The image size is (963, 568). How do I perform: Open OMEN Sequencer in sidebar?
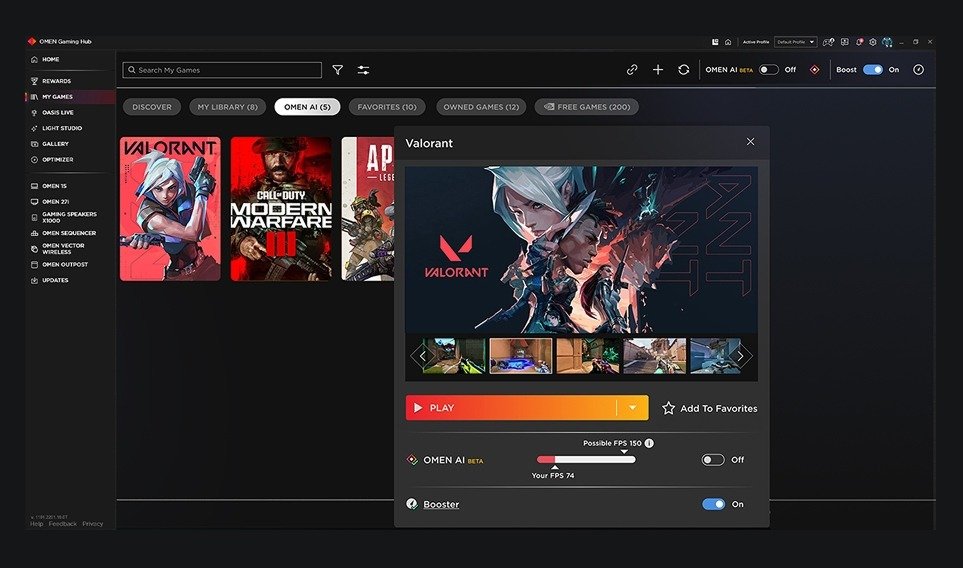pyautogui.click(x=71, y=233)
